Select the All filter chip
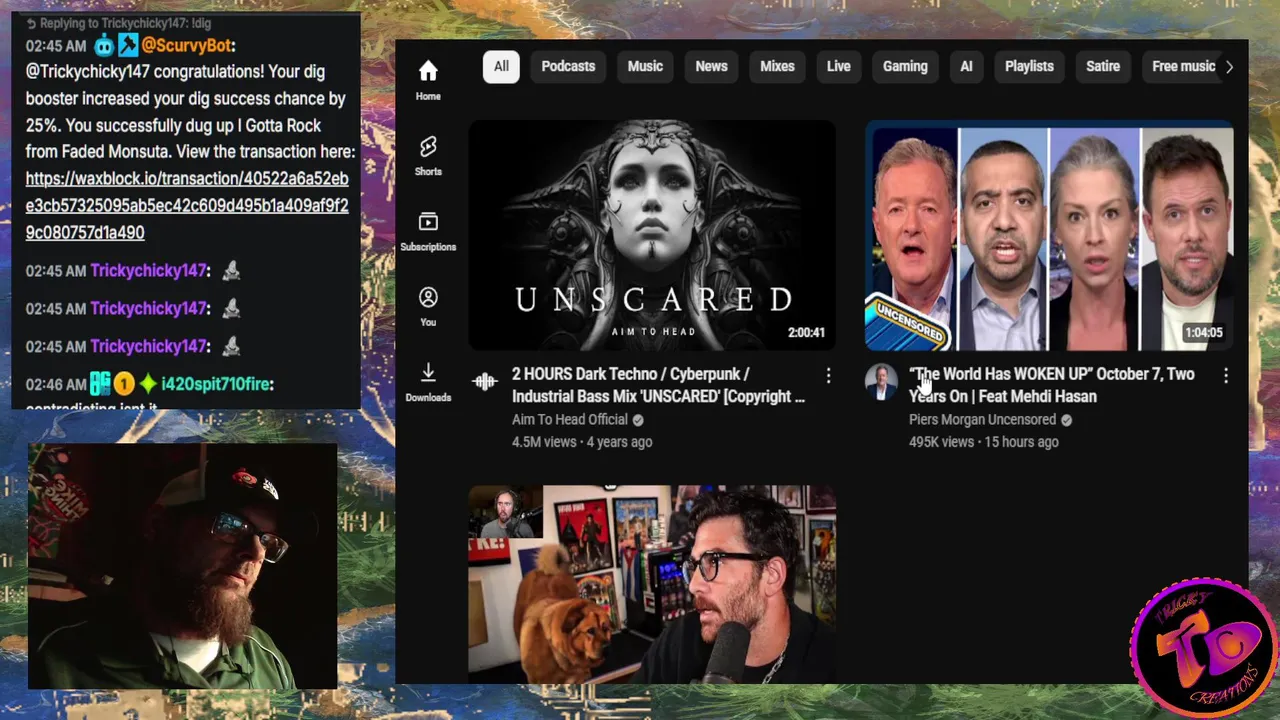 (x=501, y=66)
